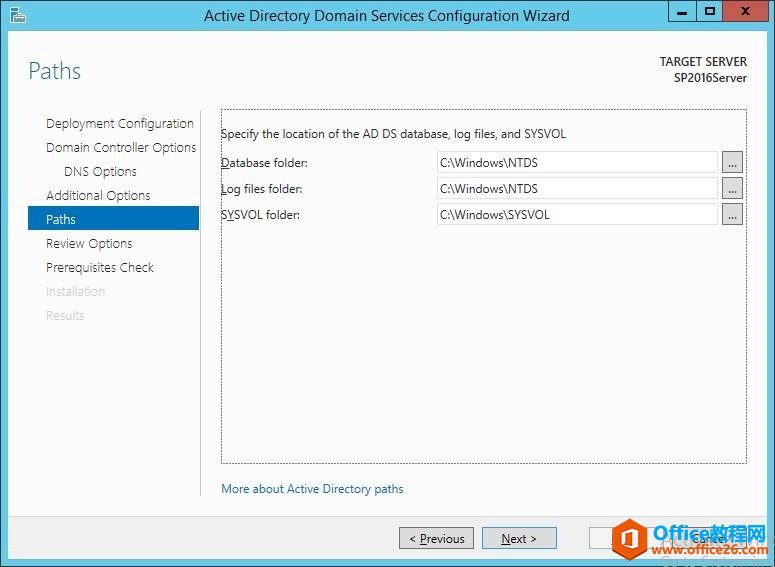This screenshot has width=775, height=567.
Task: Click the SYSVOL folder path field
Action: [577, 214]
